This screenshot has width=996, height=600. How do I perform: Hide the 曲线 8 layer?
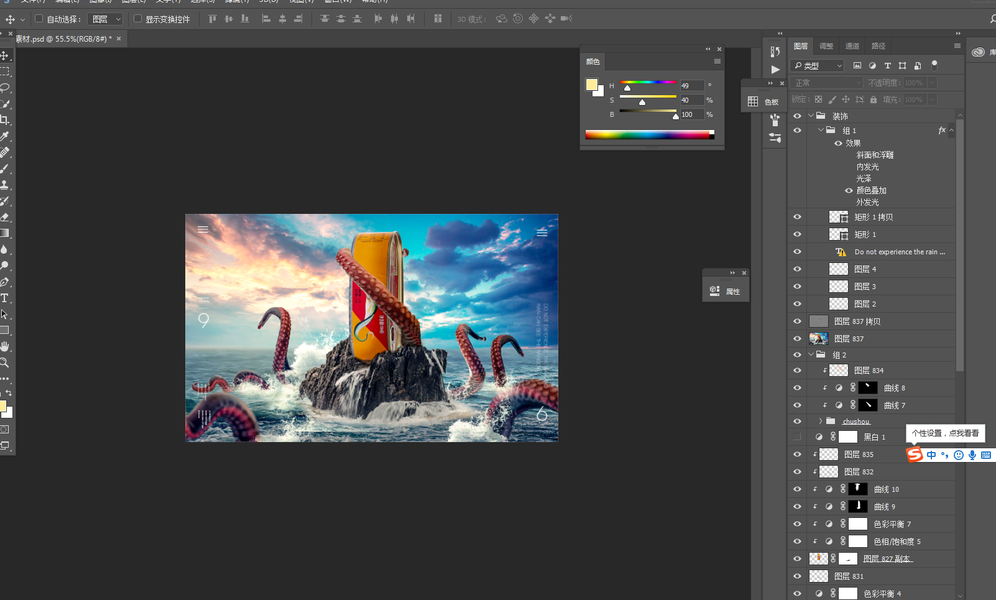pos(797,388)
